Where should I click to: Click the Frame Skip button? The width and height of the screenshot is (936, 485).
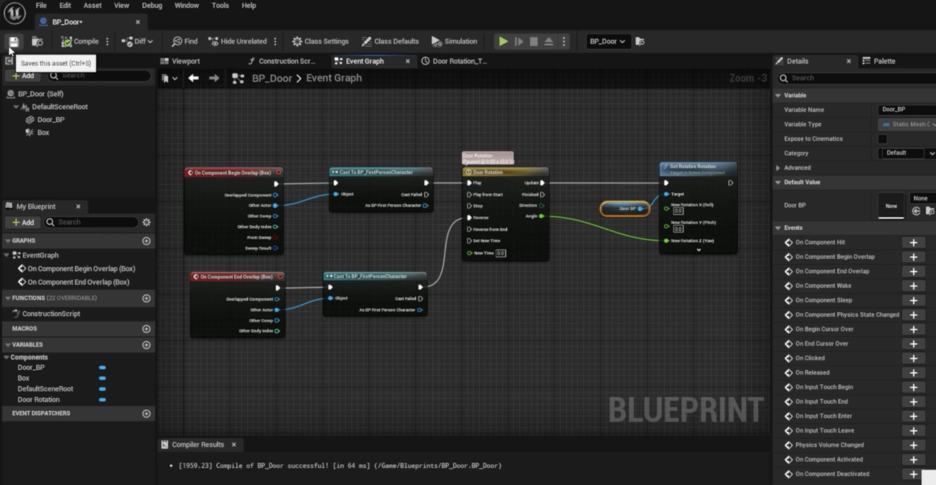pos(519,41)
